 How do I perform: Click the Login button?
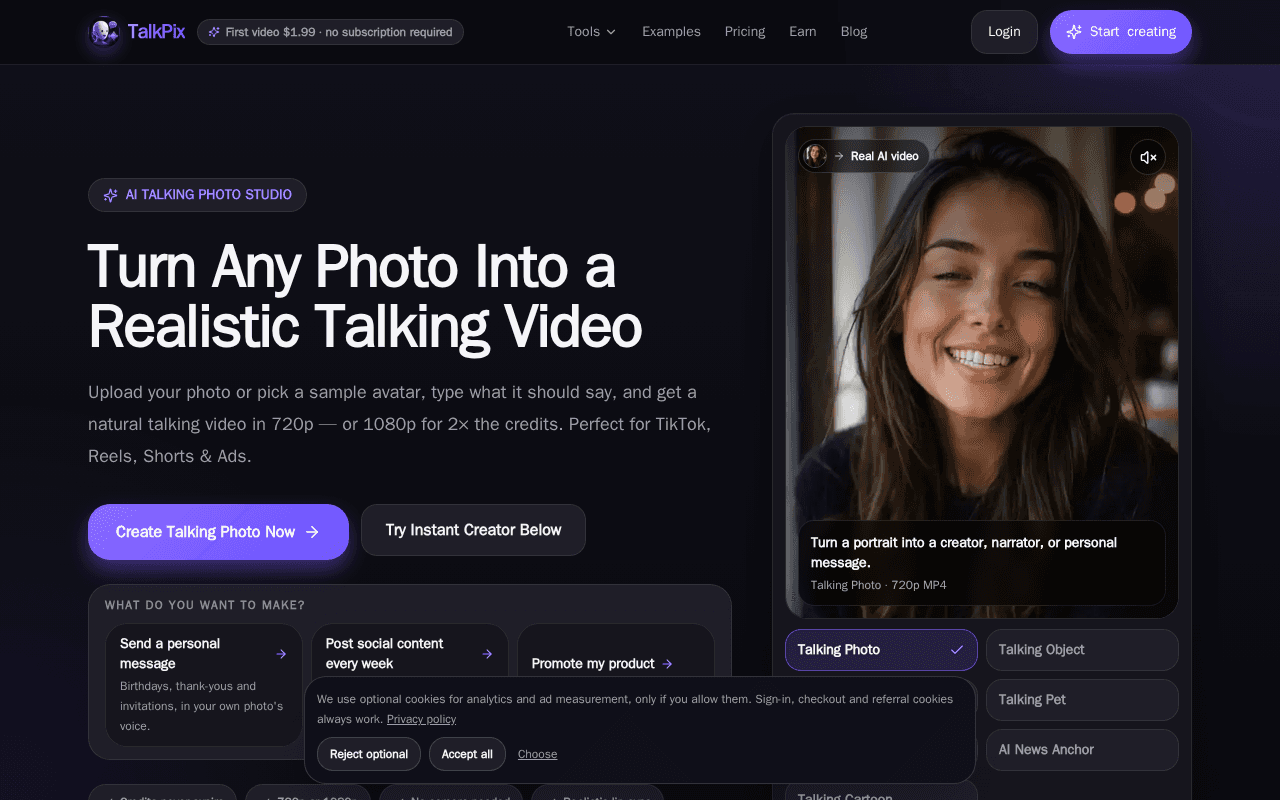pyautogui.click(x=1004, y=32)
